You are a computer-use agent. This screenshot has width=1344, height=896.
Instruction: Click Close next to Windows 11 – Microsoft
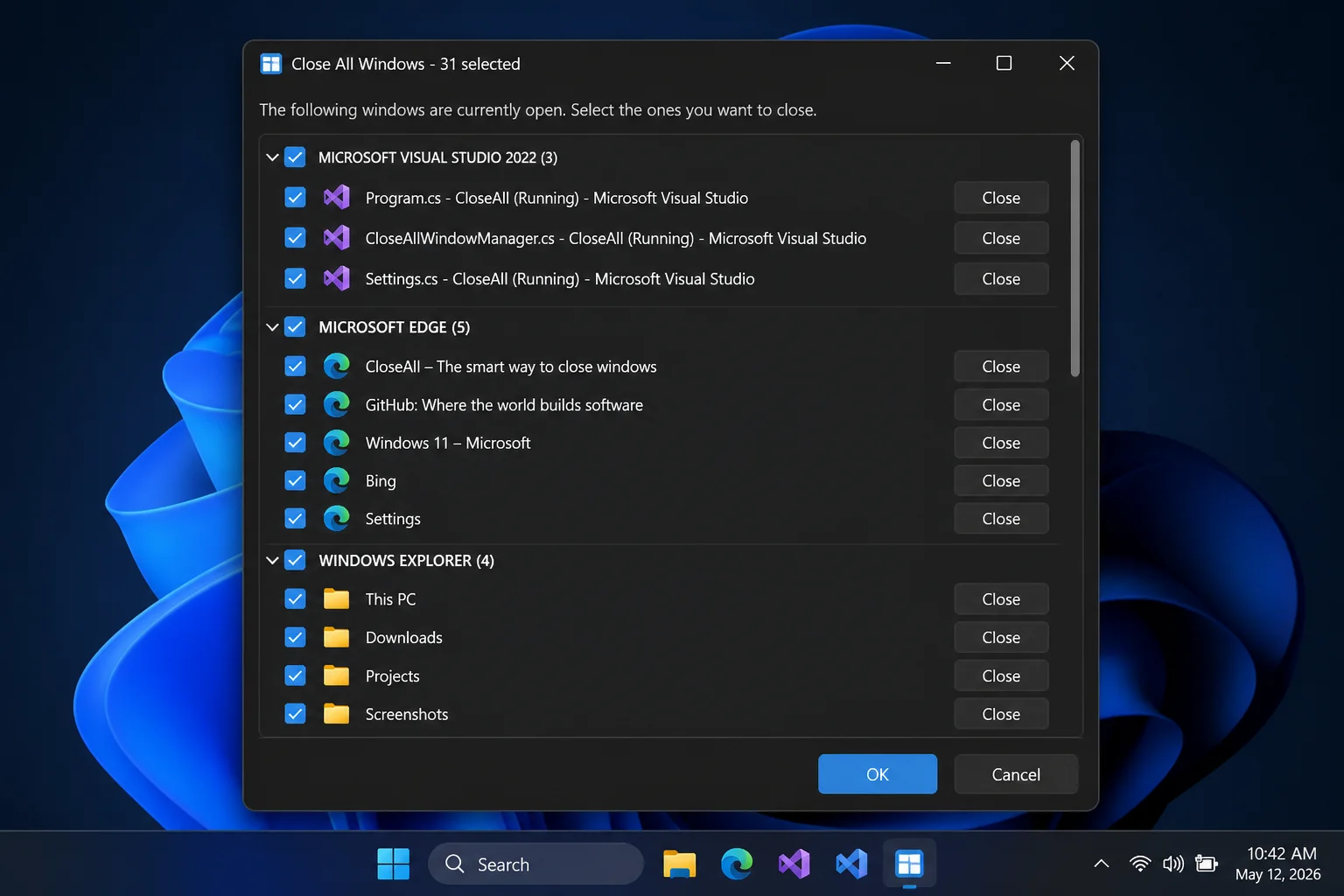click(1001, 443)
